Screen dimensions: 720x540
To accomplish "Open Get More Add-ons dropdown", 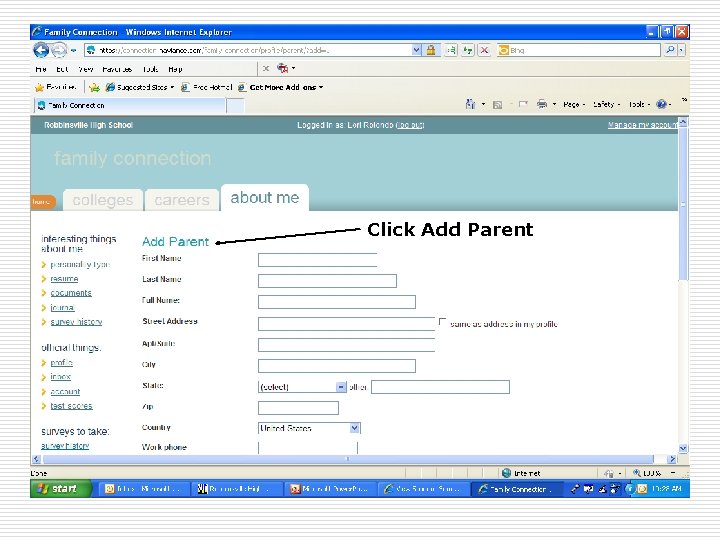I will pyautogui.click(x=281, y=87).
